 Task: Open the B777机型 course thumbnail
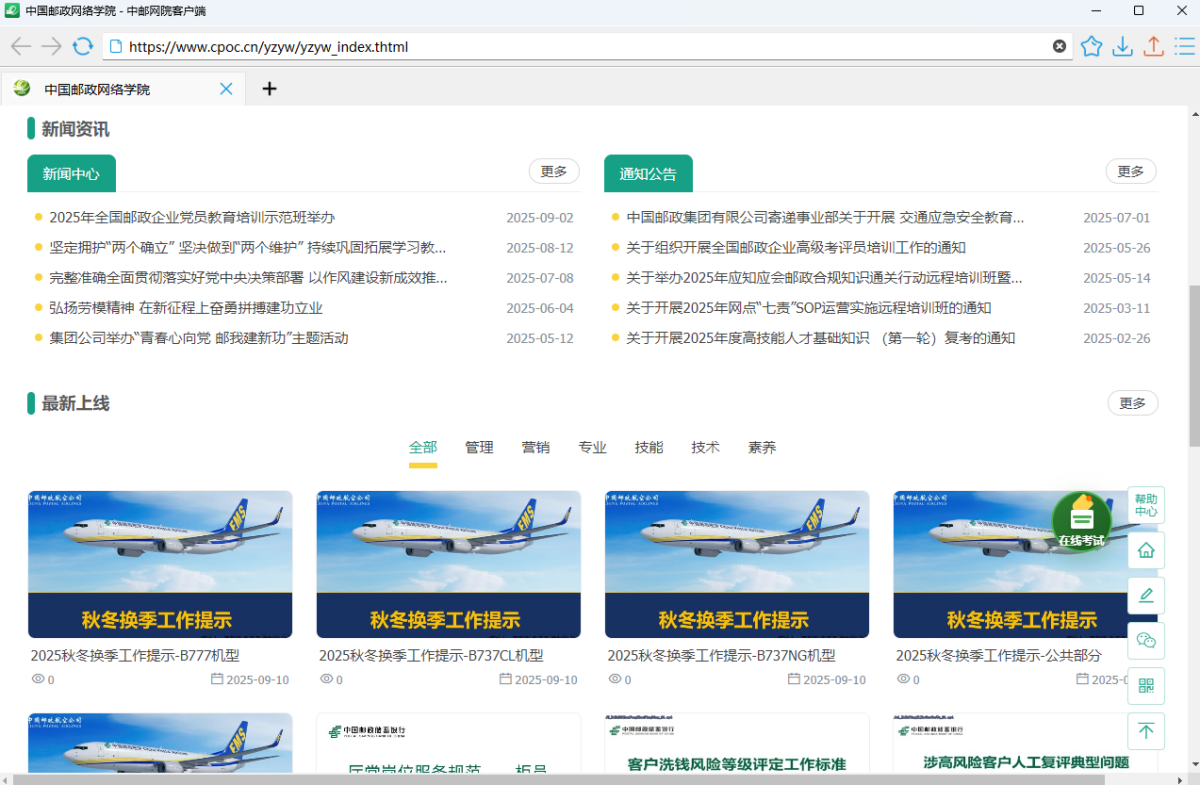[x=160, y=564]
